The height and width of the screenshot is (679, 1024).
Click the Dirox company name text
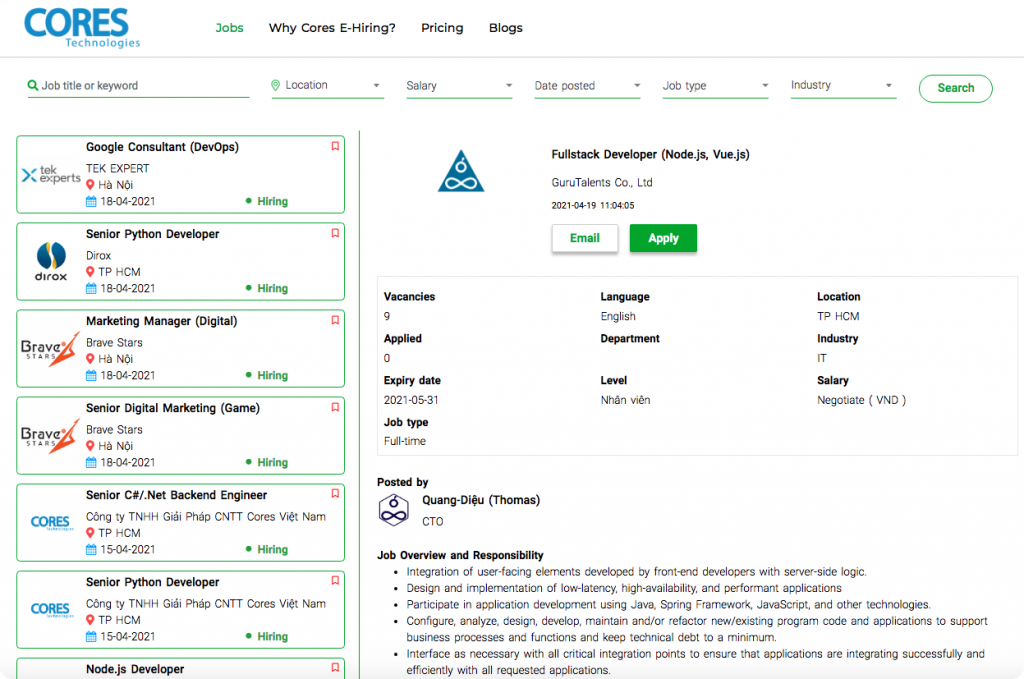98,255
